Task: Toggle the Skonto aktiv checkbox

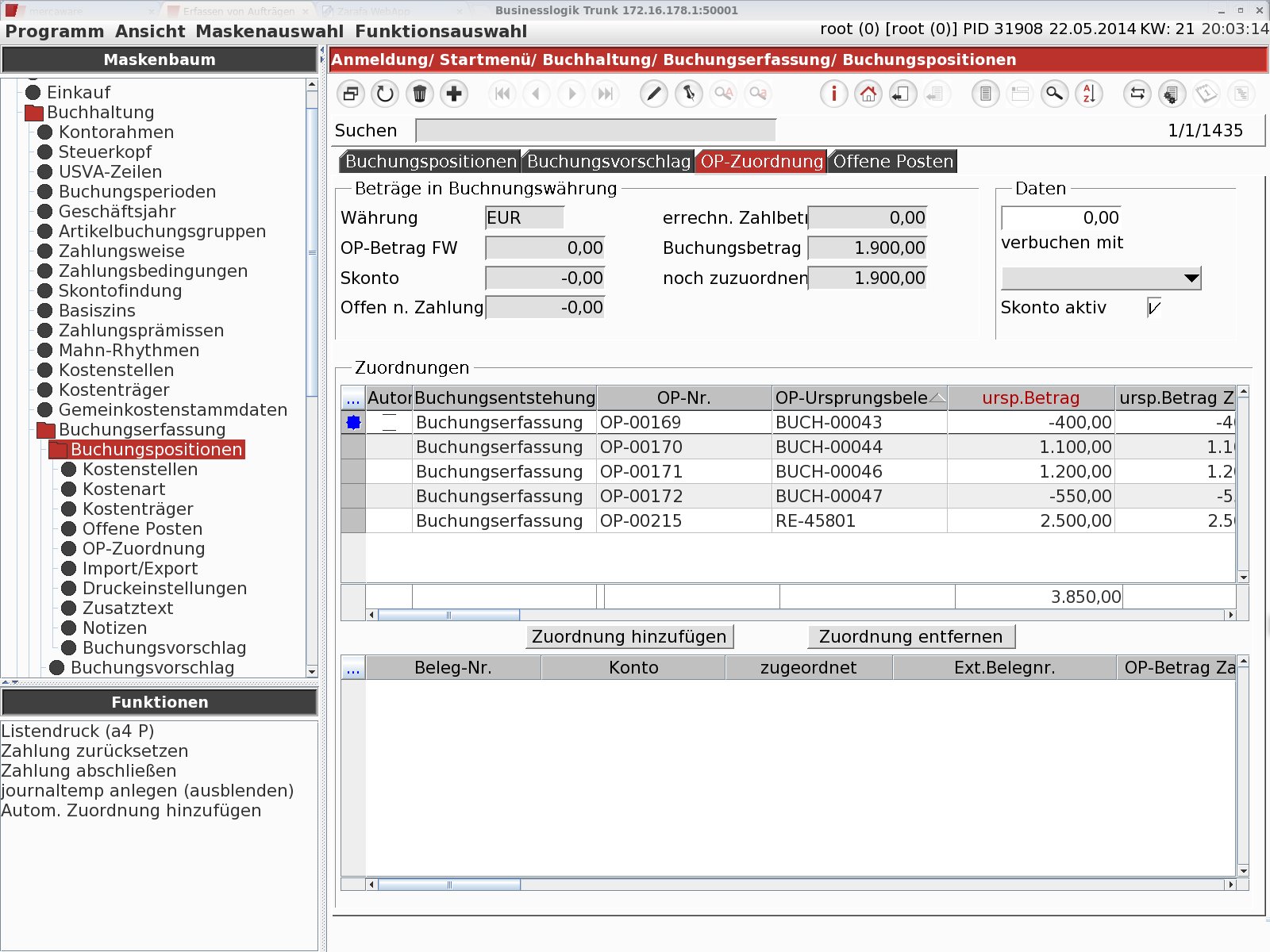Action: point(1154,308)
